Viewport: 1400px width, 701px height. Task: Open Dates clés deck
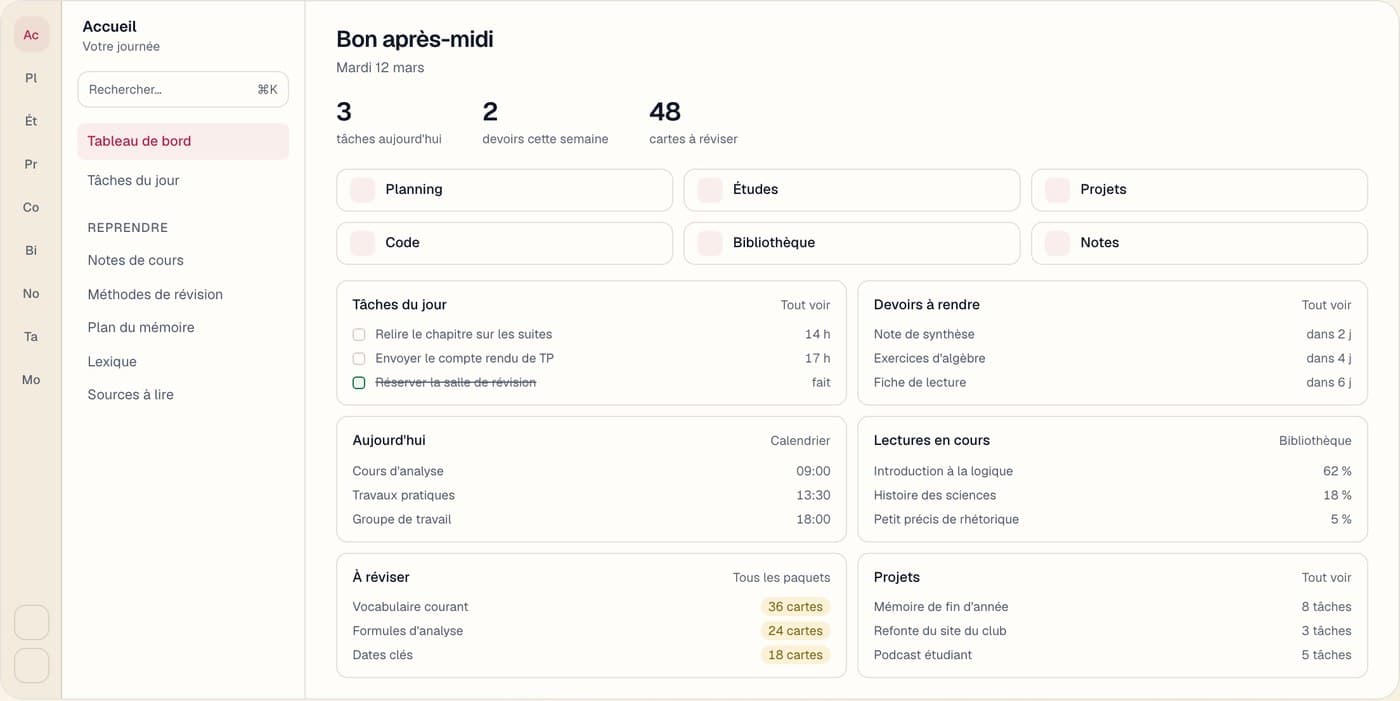pos(591,655)
